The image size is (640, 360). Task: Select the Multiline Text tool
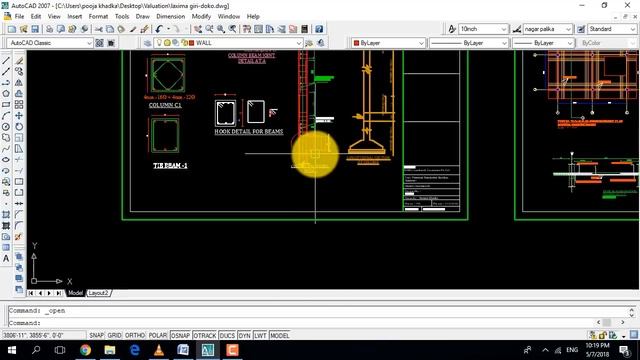(x=6, y=258)
